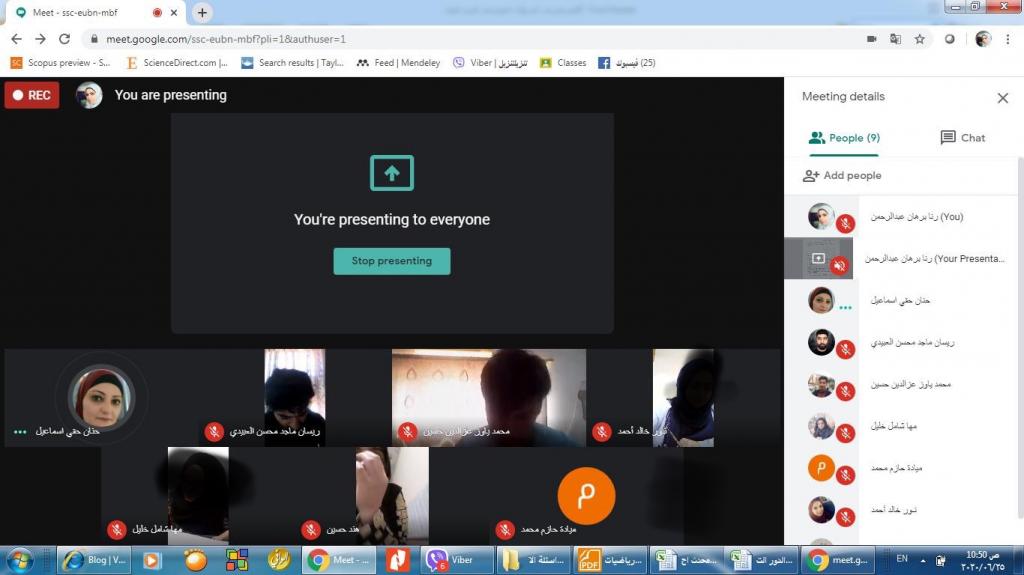This screenshot has height=575, width=1024.
Task: Toggle muted mic on ميادة حازم محمد tile
Action: [505, 529]
